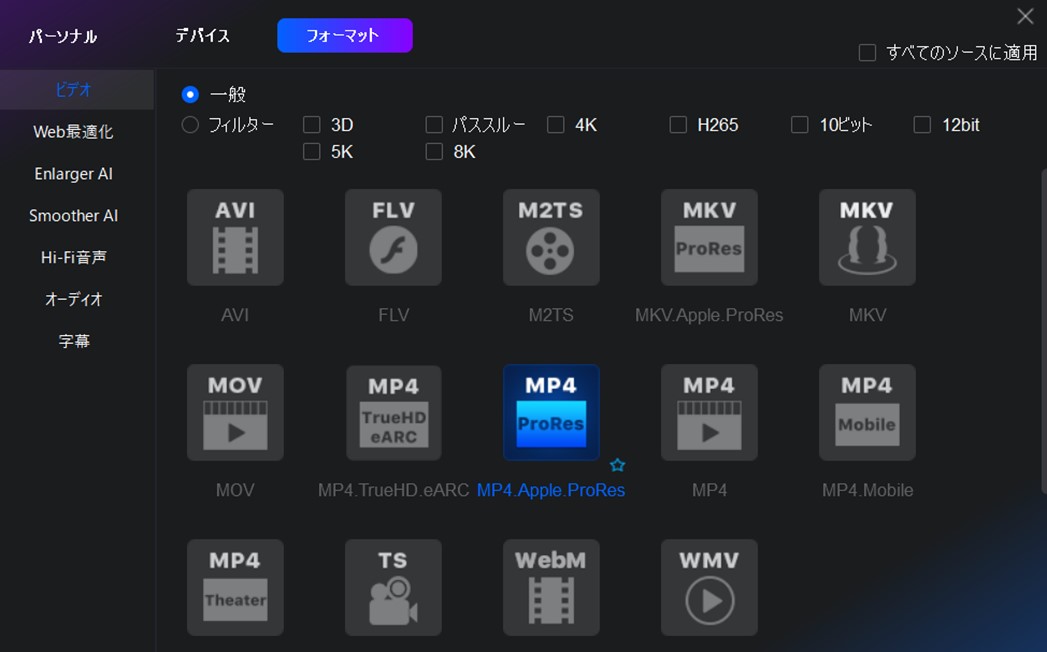Click the M2TS label text
The width and height of the screenshot is (1047, 652).
[x=551, y=315]
